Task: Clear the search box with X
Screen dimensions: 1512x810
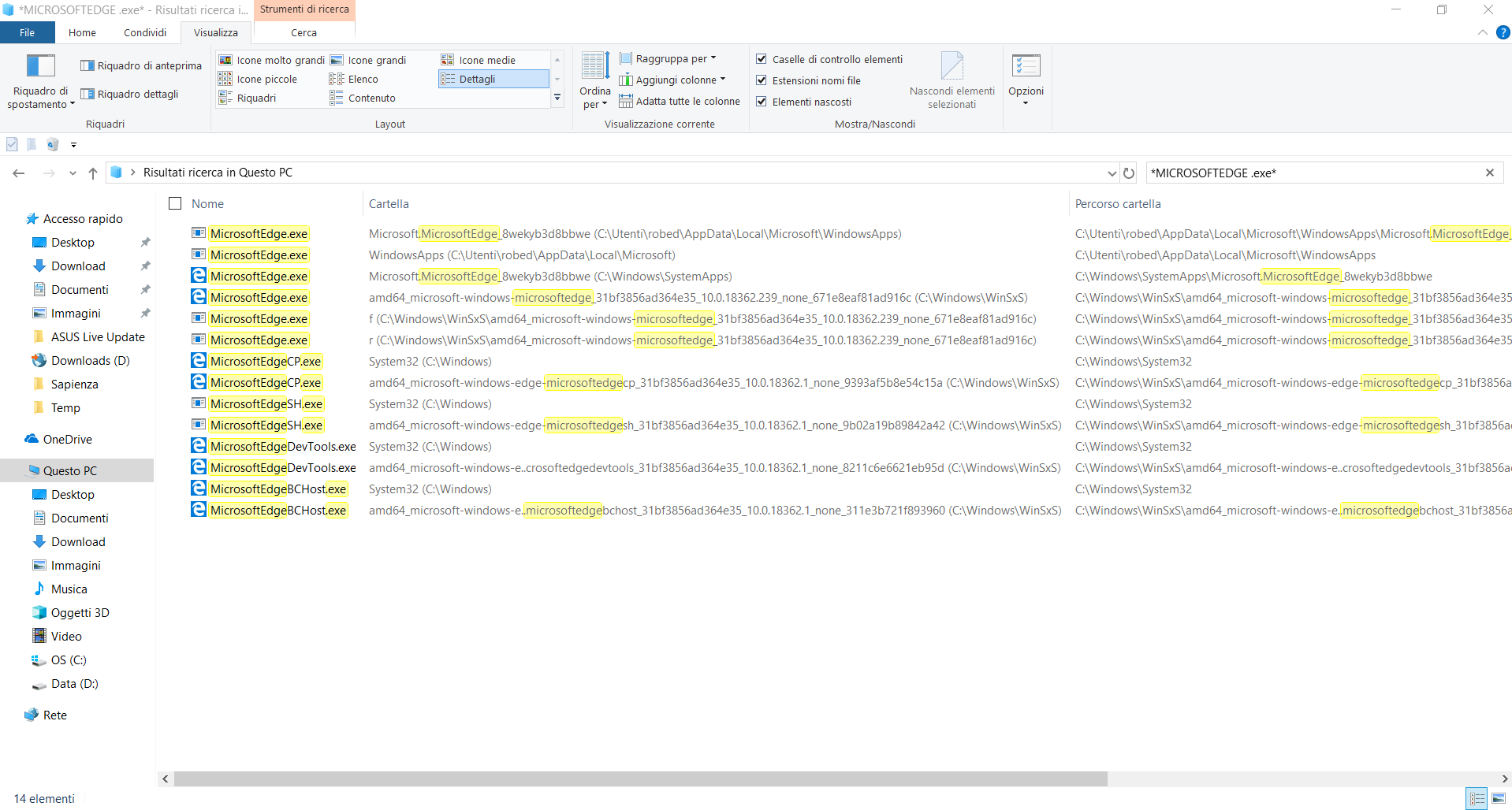Action: click(1489, 173)
